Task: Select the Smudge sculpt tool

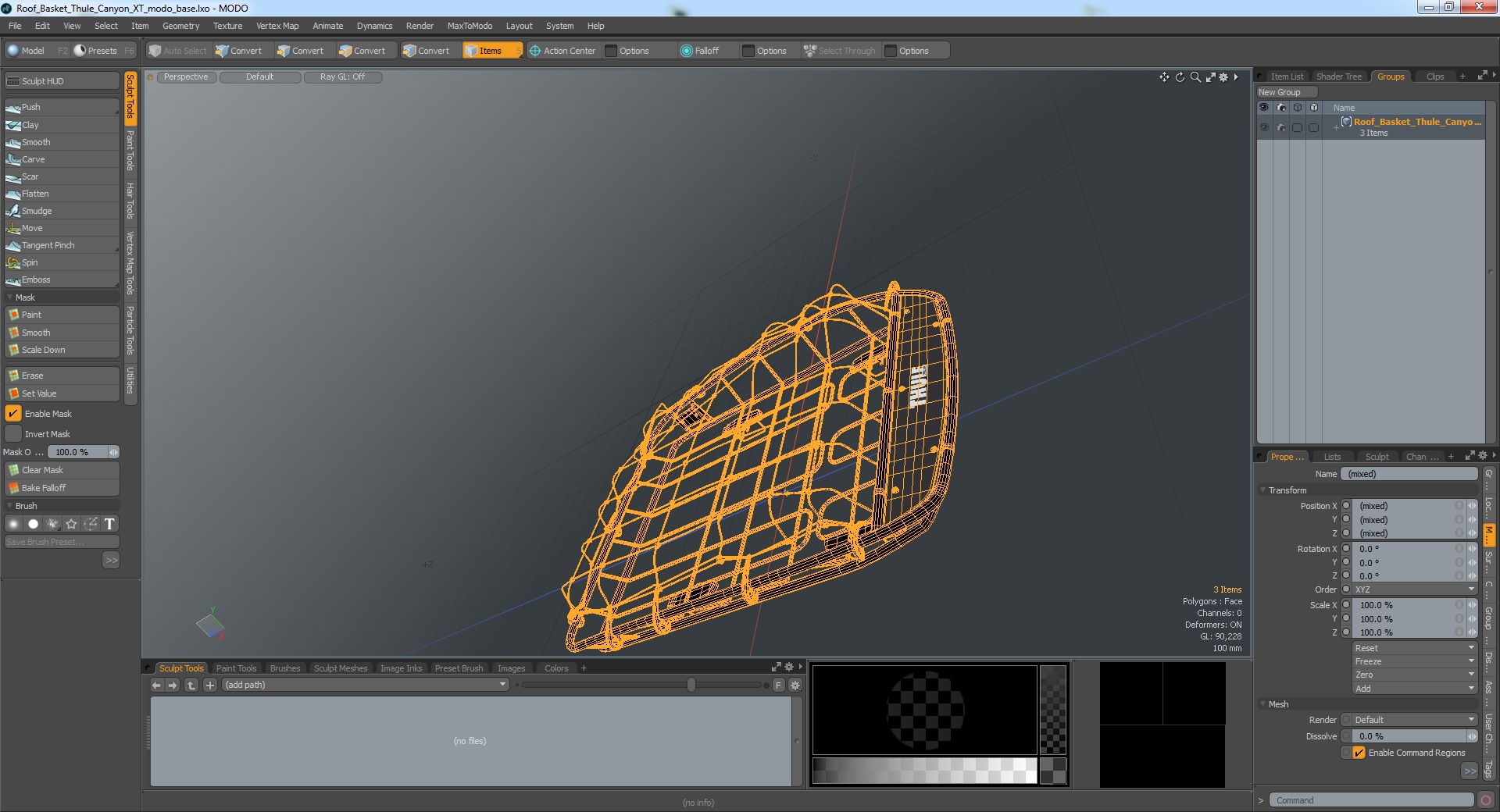Action: click(62, 211)
